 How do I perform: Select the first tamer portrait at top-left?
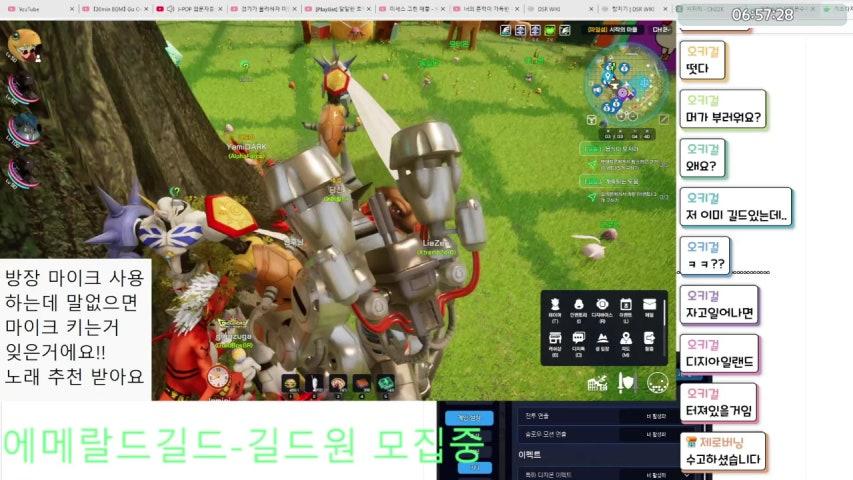[24, 46]
